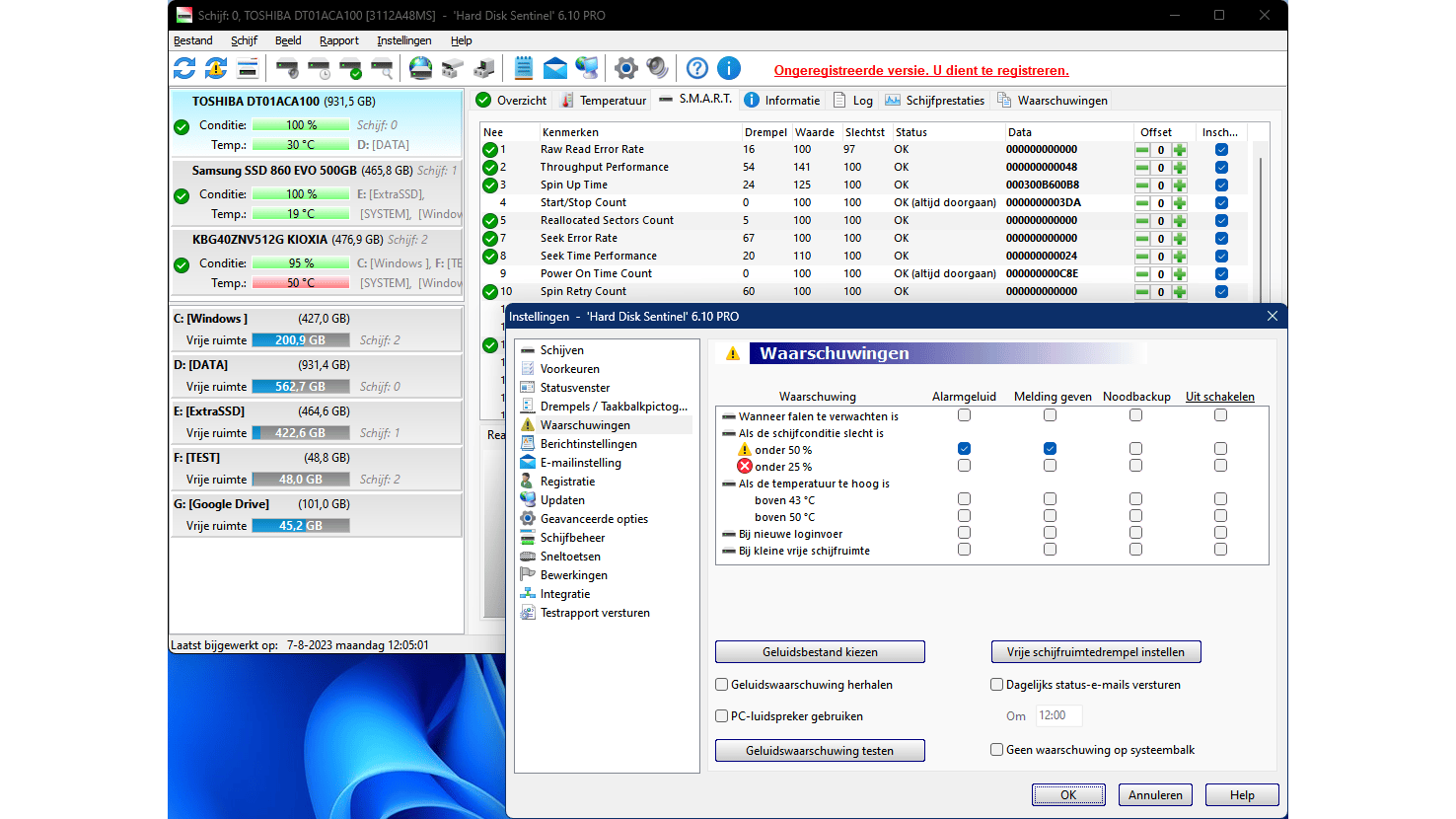Select 'Geavanceerde opties' in settings list
This screenshot has width=1456, height=819.
(594, 519)
